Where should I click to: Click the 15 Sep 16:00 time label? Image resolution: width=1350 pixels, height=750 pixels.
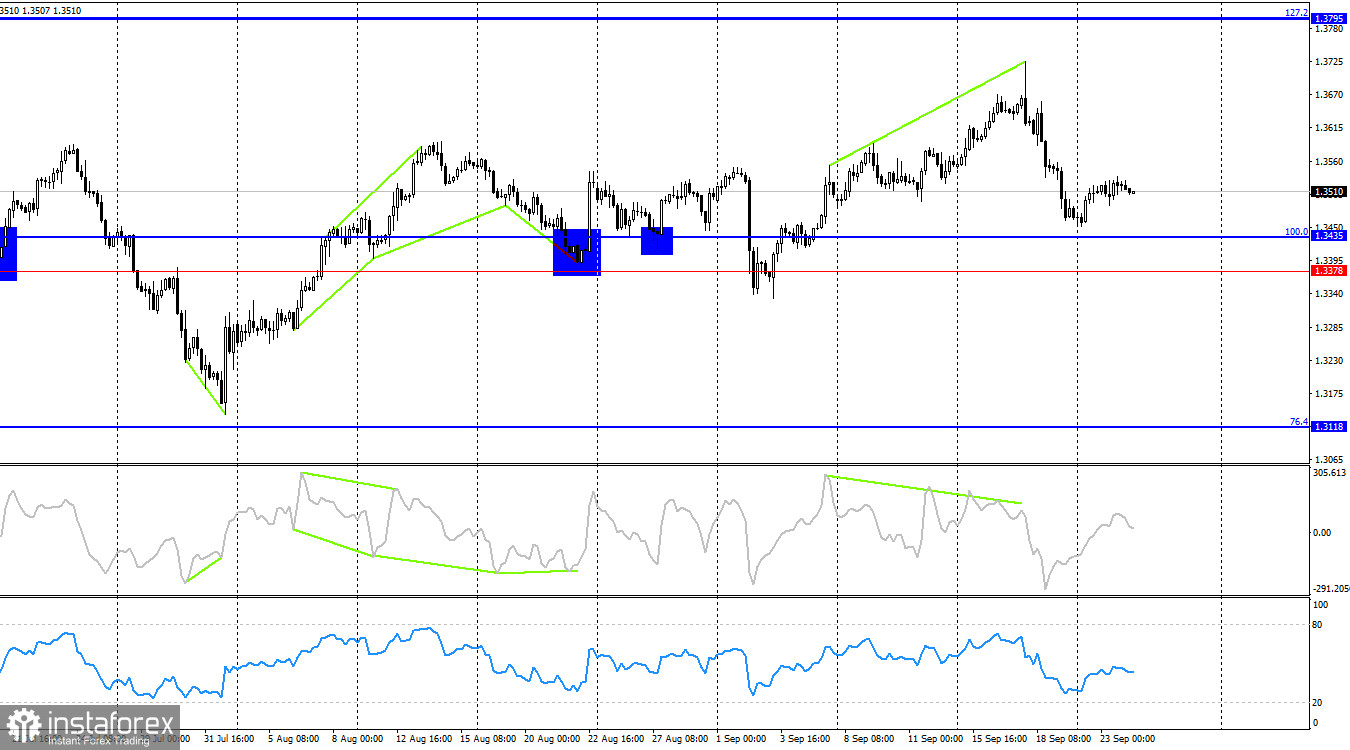[x=1002, y=739]
